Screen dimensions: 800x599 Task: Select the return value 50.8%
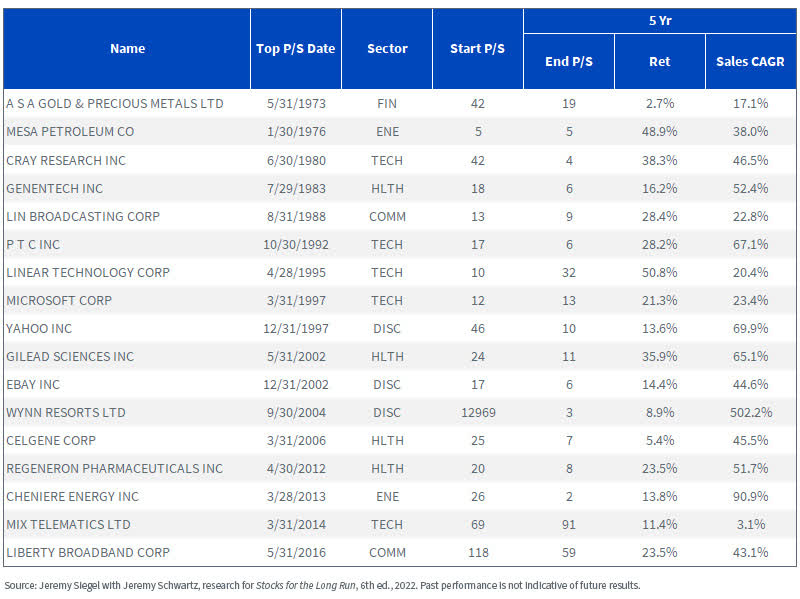click(x=660, y=273)
